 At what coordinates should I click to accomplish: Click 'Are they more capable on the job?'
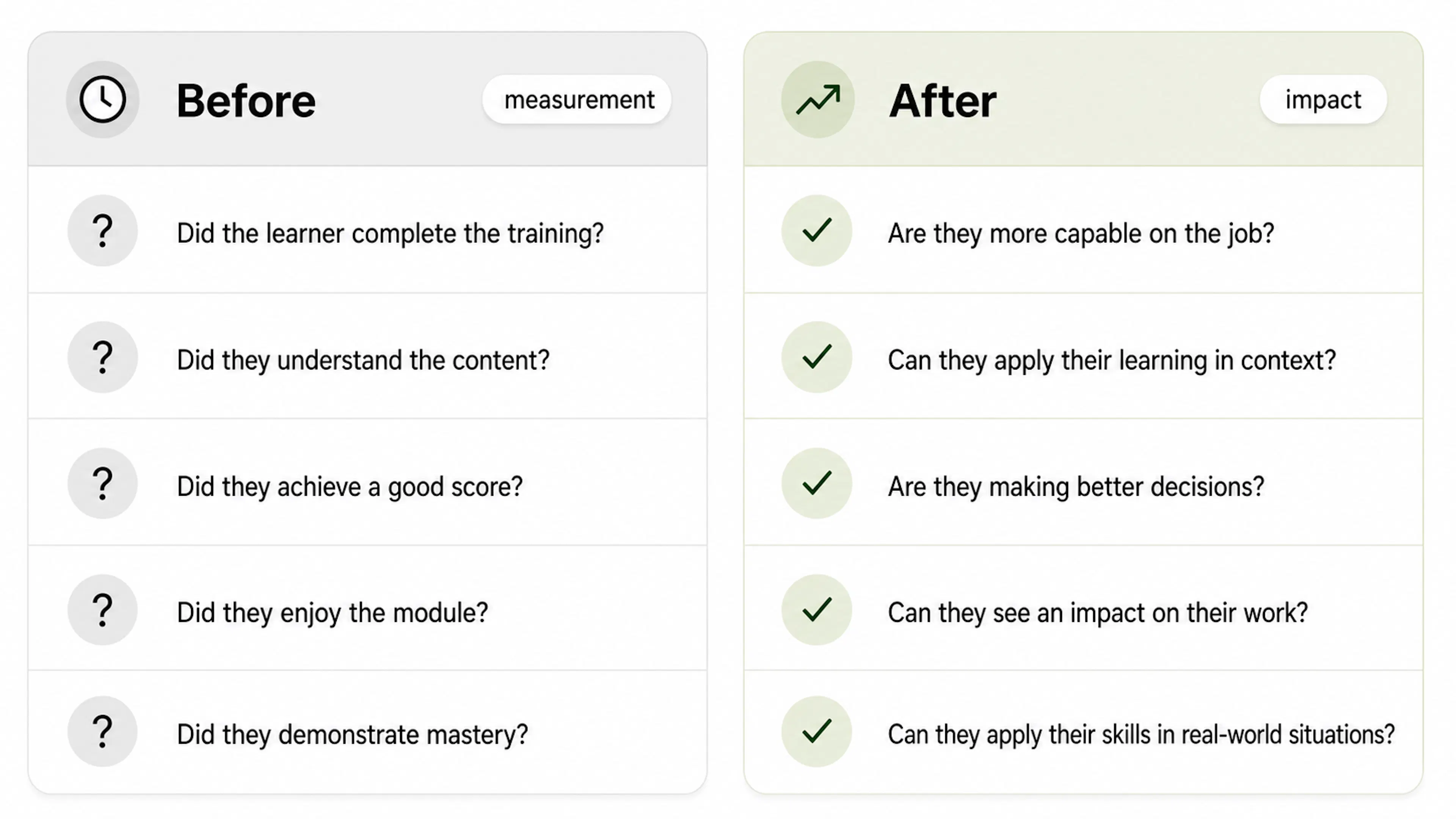click(1081, 233)
